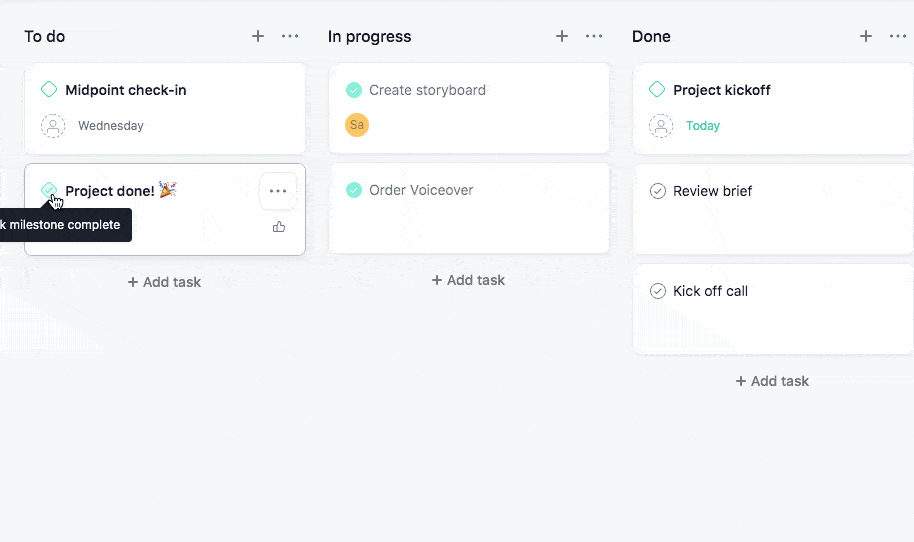Viewport: 914px width, 542px height.
Task: Click Sa assignee avatar on Create storyboard
Action: [x=357, y=125]
